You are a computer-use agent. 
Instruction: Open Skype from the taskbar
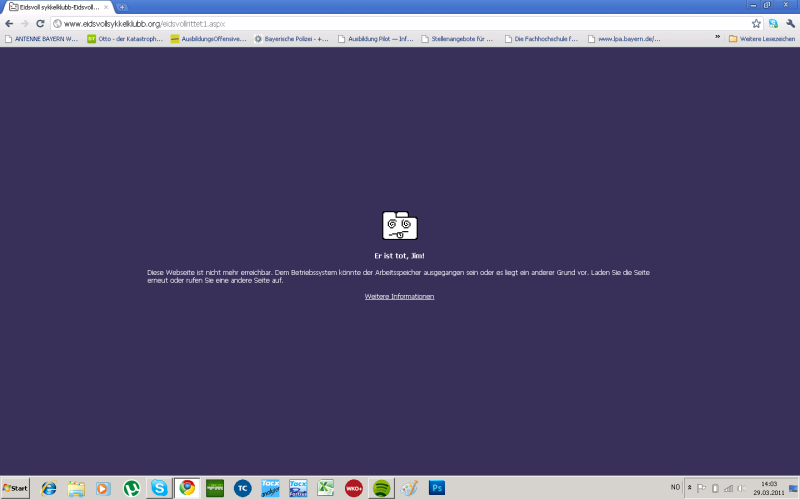[x=159, y=488]
